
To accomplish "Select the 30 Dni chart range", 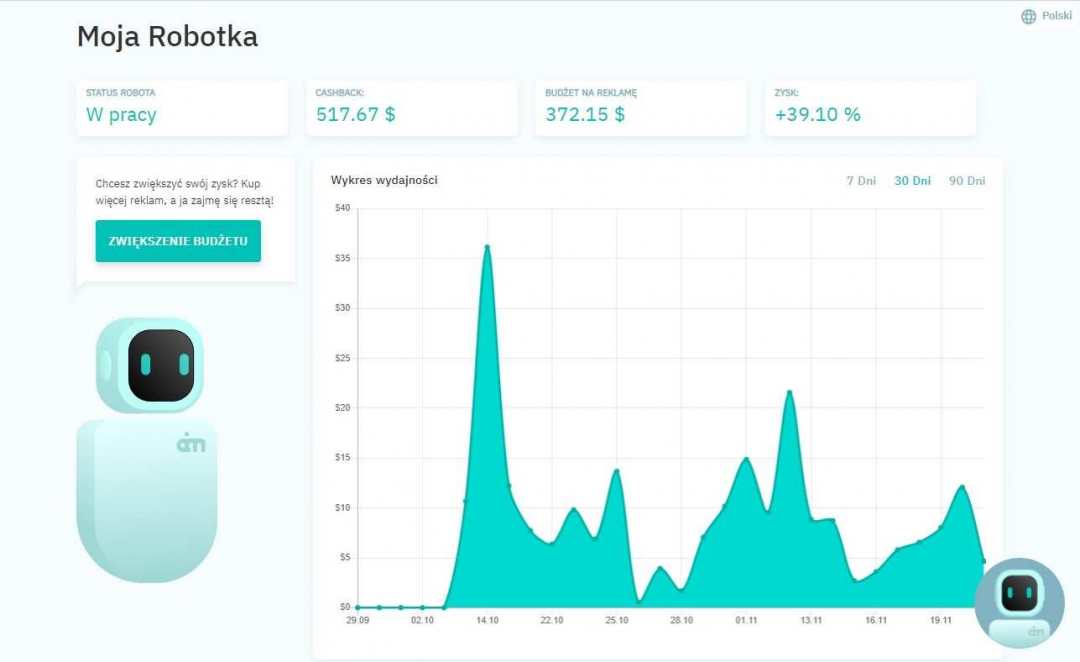I will click(x=911, y=181).
